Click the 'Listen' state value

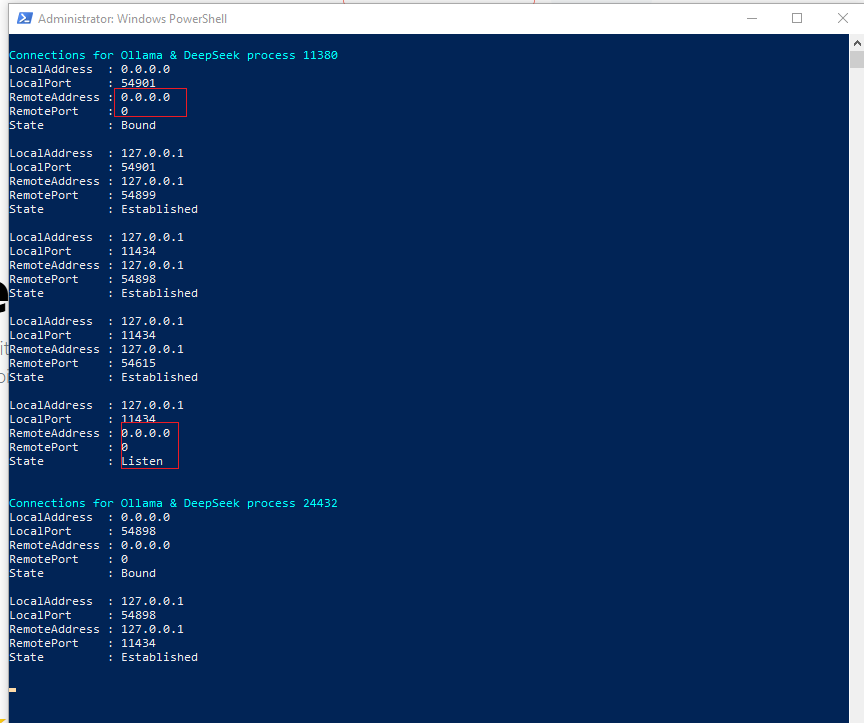[x=142, y=461]
